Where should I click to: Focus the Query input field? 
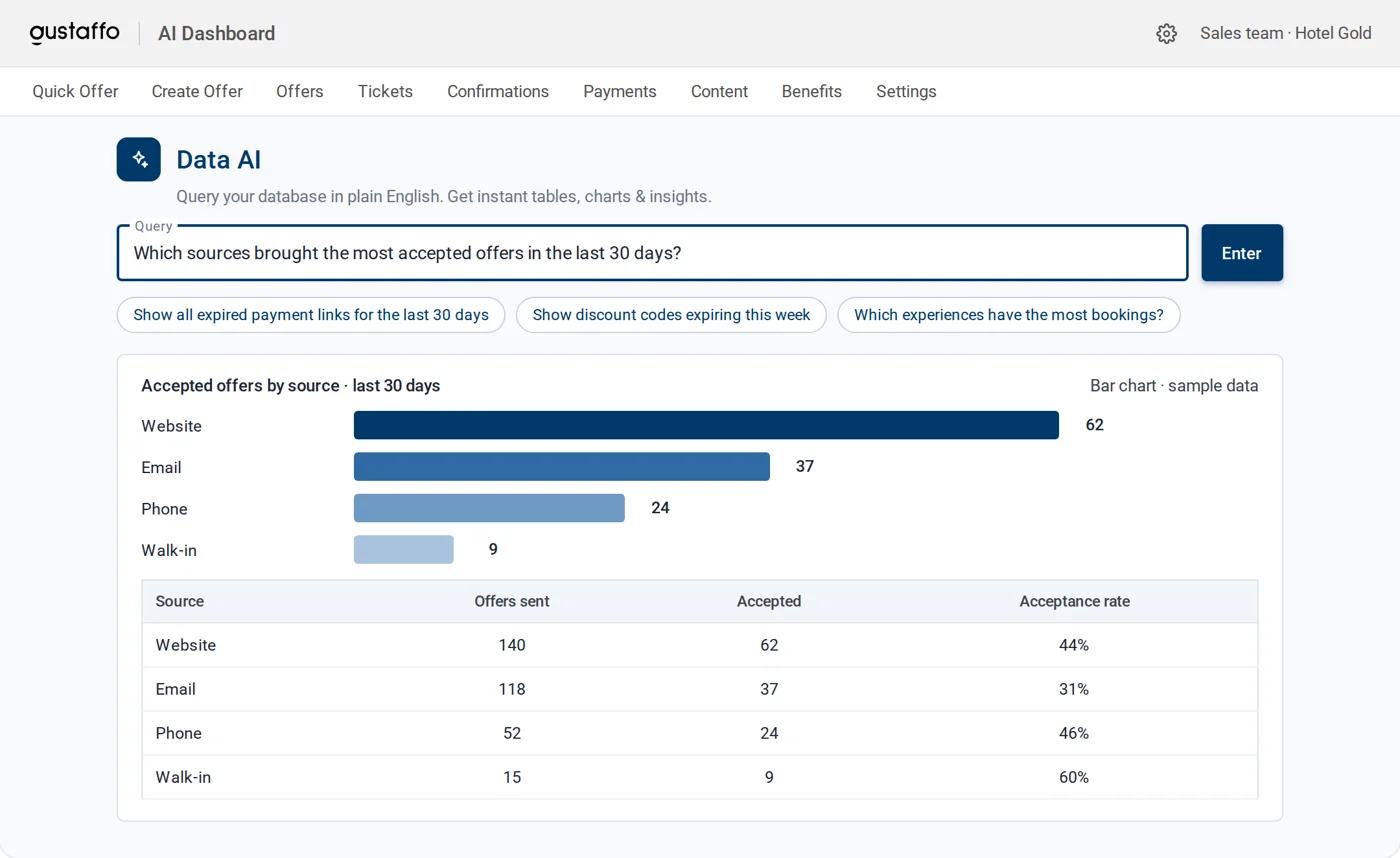point(652,253)
